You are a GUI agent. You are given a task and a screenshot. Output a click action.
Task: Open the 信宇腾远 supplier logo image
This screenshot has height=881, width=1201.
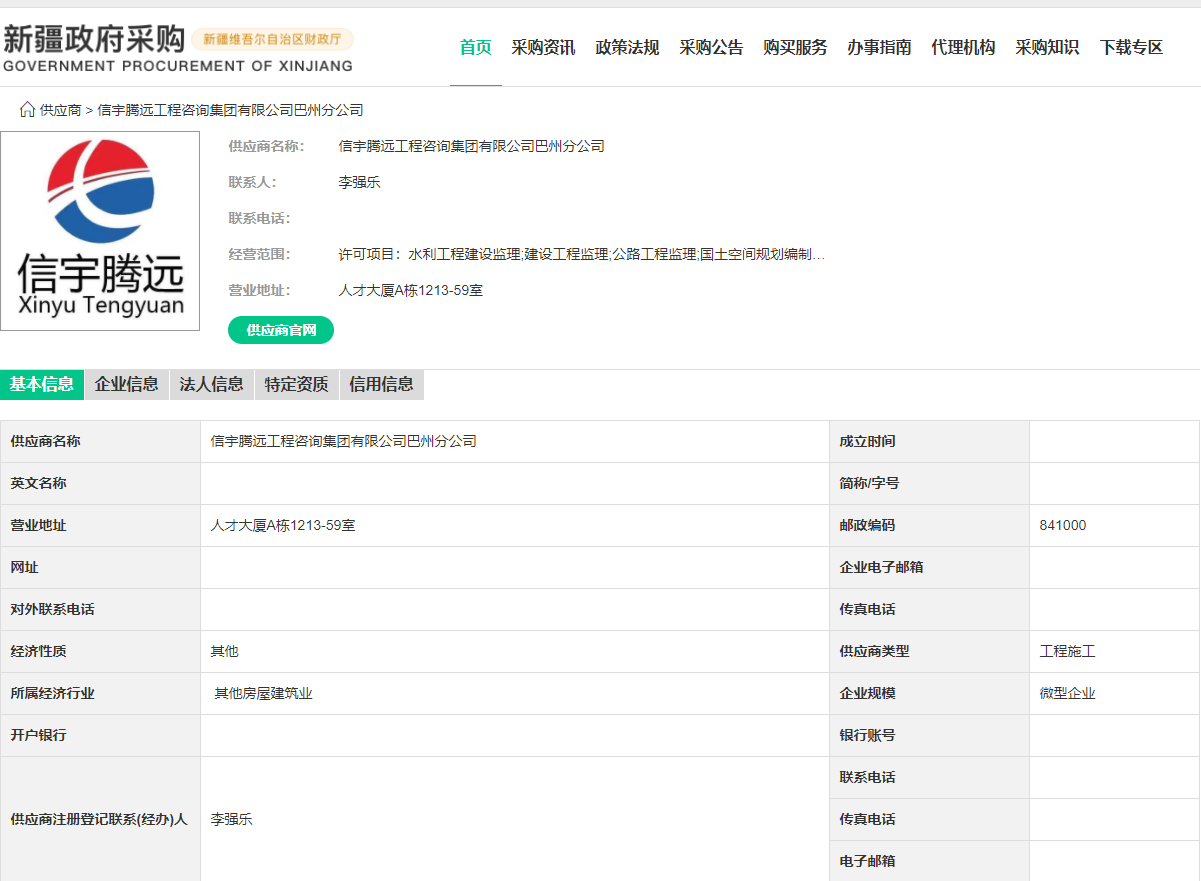(x=100, y=230)
